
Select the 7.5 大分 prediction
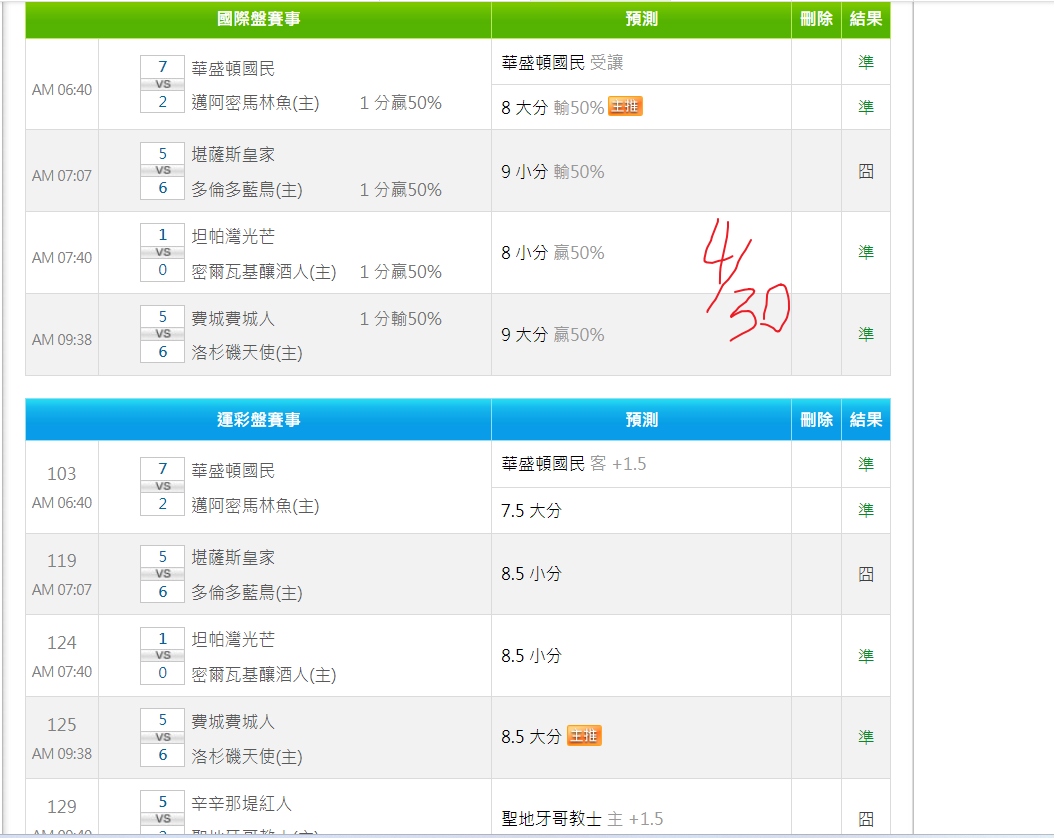pyautogui.click(x=531, y=511)
